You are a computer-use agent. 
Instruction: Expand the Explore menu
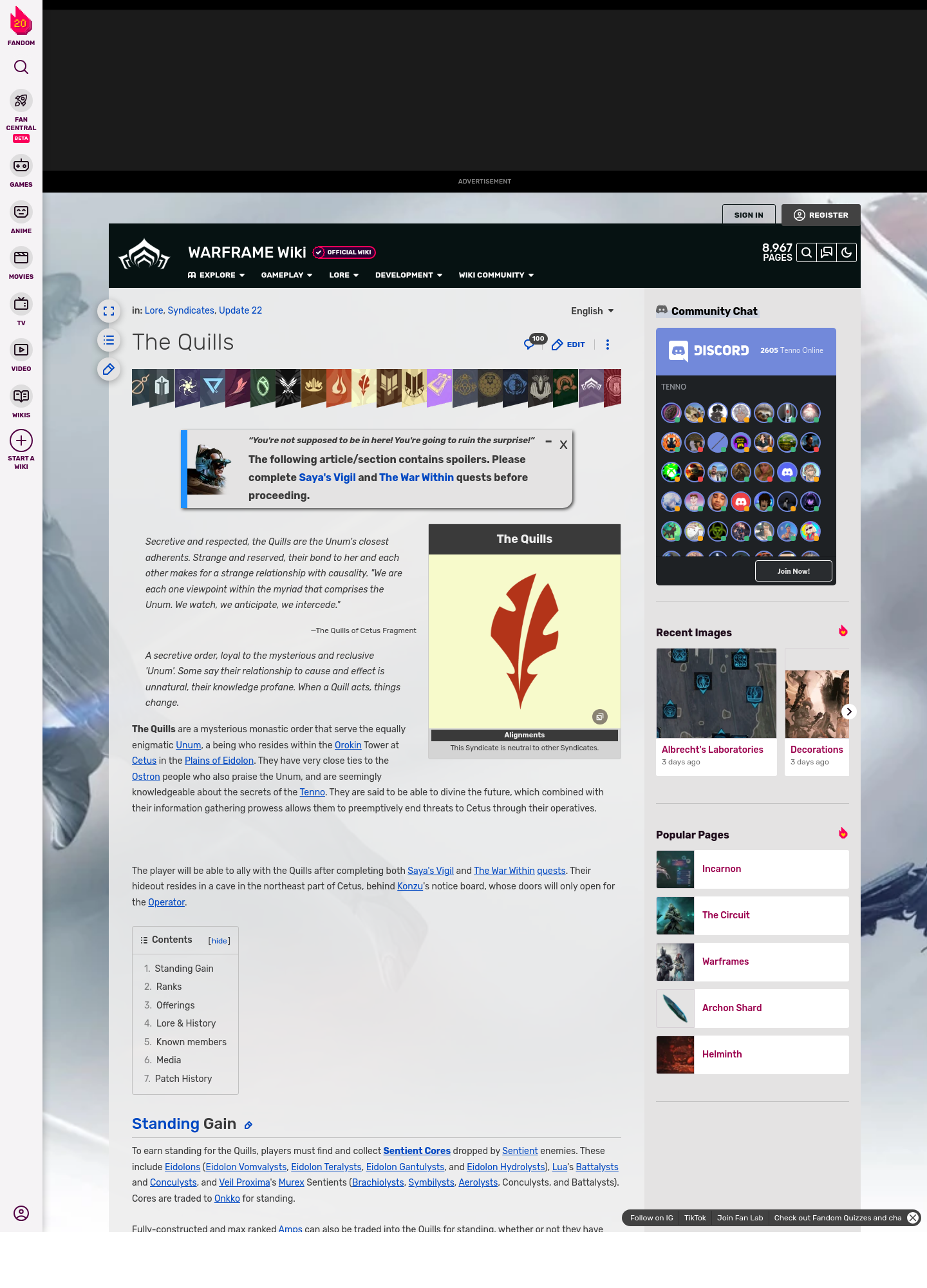[x=216, y=275]
